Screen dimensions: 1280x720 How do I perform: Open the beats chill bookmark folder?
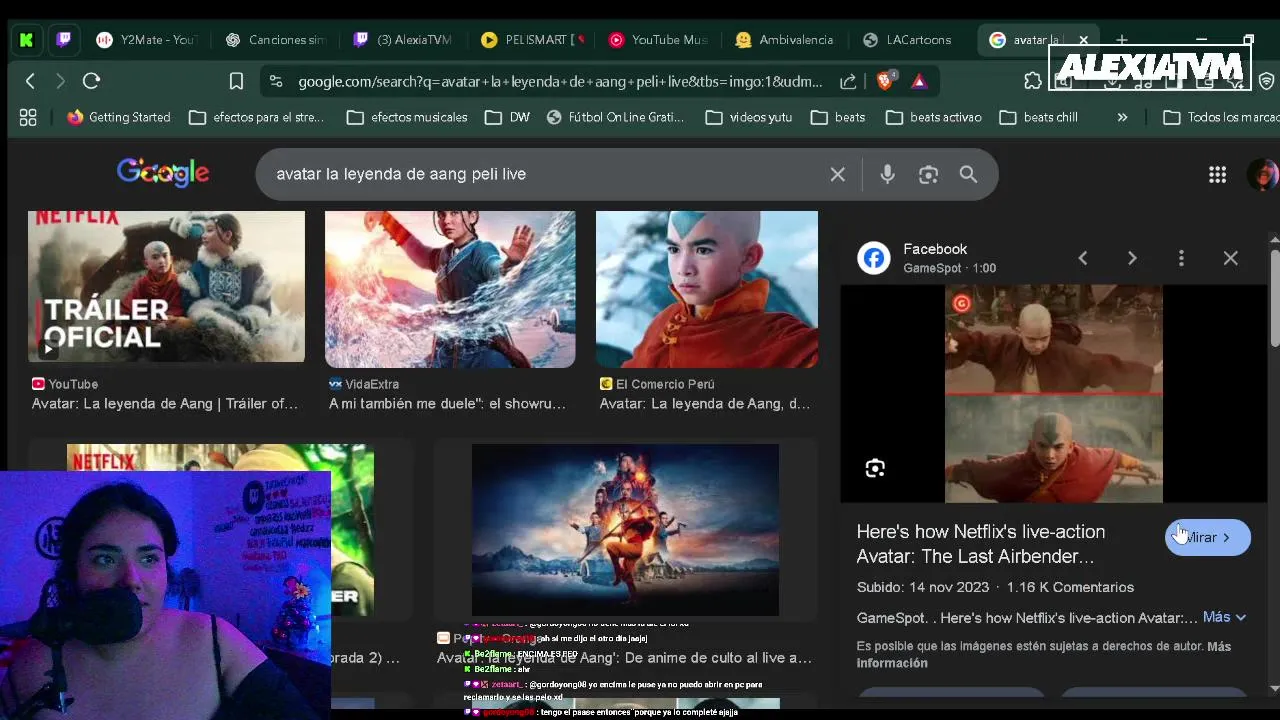tap(1038, 117)
